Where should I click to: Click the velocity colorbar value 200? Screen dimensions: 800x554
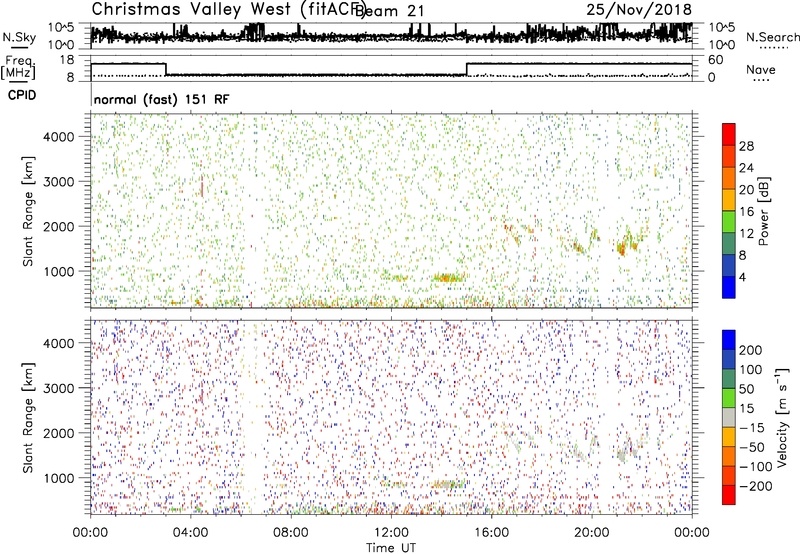point(751,350)
